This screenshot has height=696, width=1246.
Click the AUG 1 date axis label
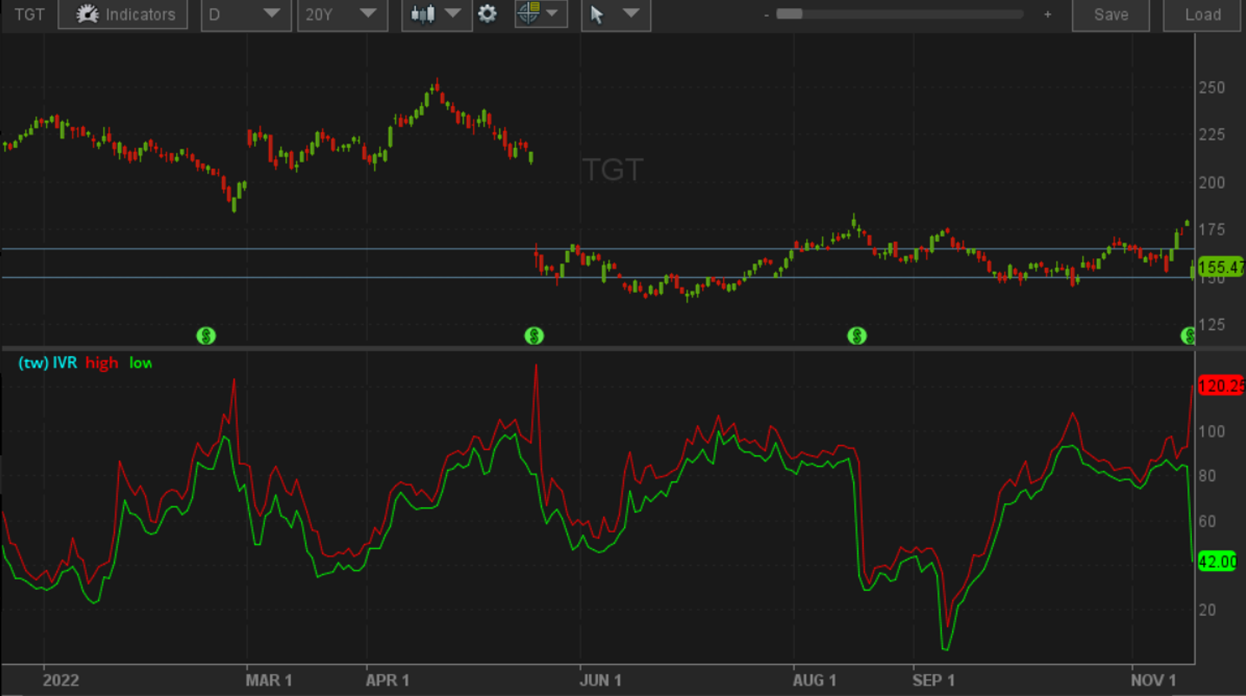(815, 680)
